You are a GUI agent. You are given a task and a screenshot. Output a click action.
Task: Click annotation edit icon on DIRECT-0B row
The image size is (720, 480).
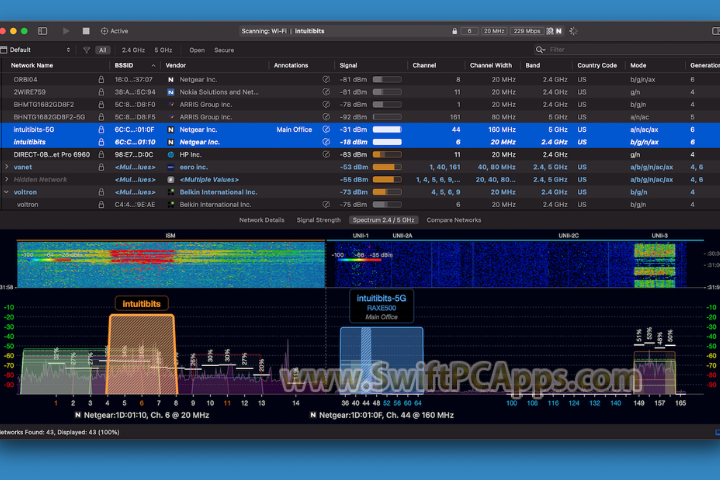click(326, 154)
